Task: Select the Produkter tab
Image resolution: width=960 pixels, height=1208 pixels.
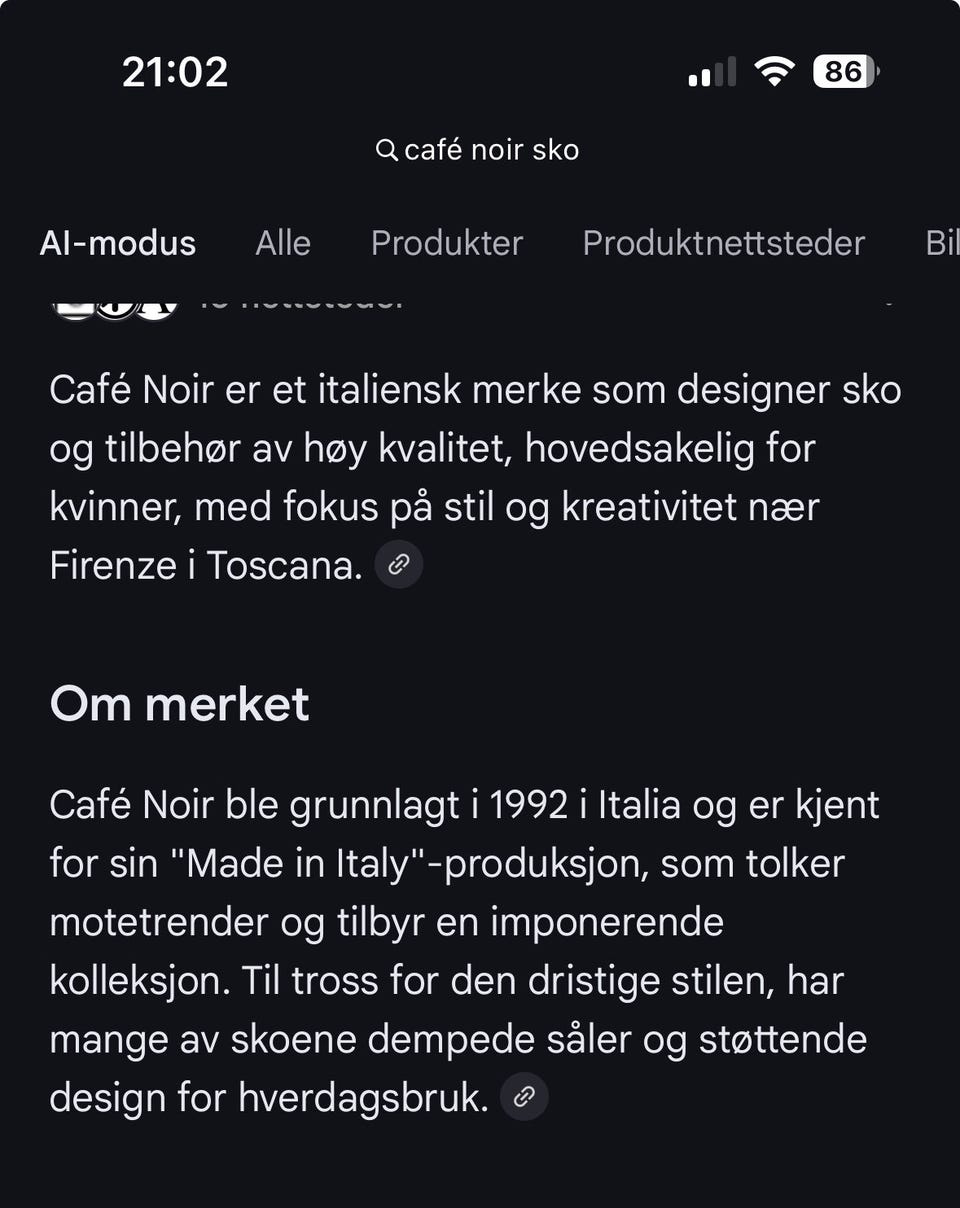Action: (x=447, y=243)
